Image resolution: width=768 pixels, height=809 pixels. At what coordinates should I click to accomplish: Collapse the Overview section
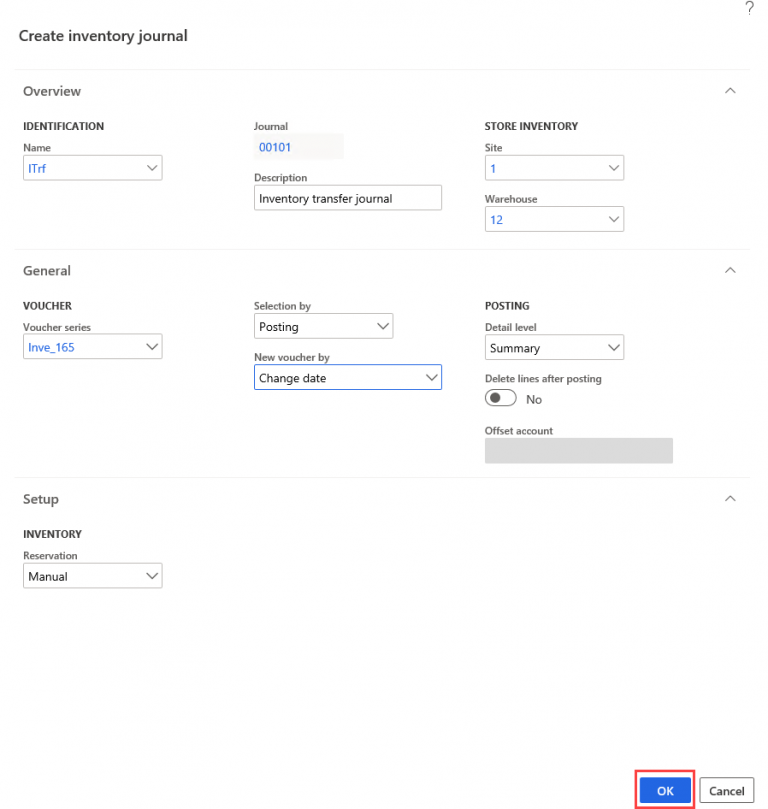pos(730,89)
